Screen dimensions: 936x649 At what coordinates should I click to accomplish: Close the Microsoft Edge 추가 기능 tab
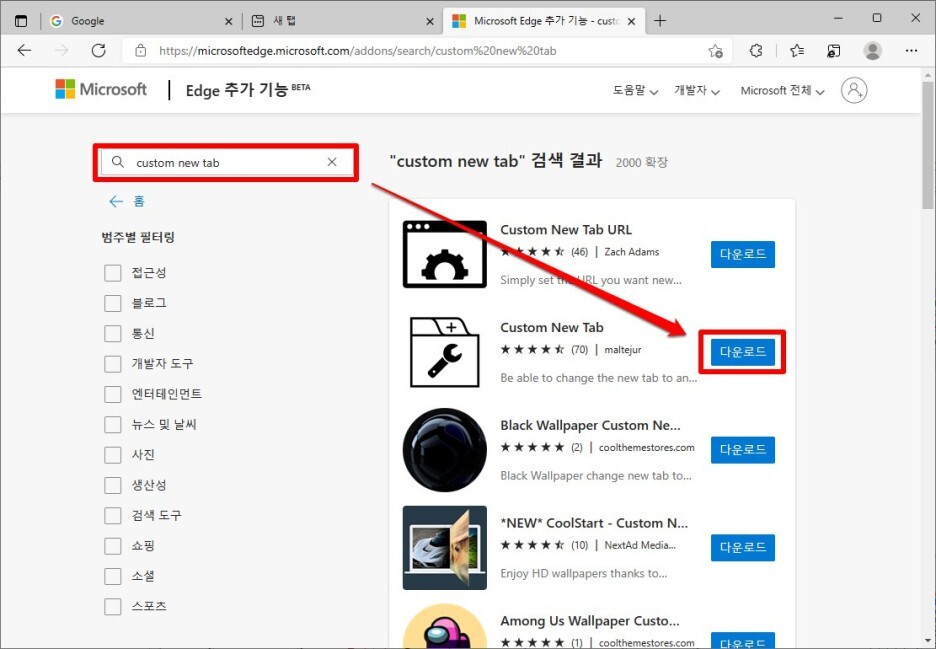(x=632, y=21)
